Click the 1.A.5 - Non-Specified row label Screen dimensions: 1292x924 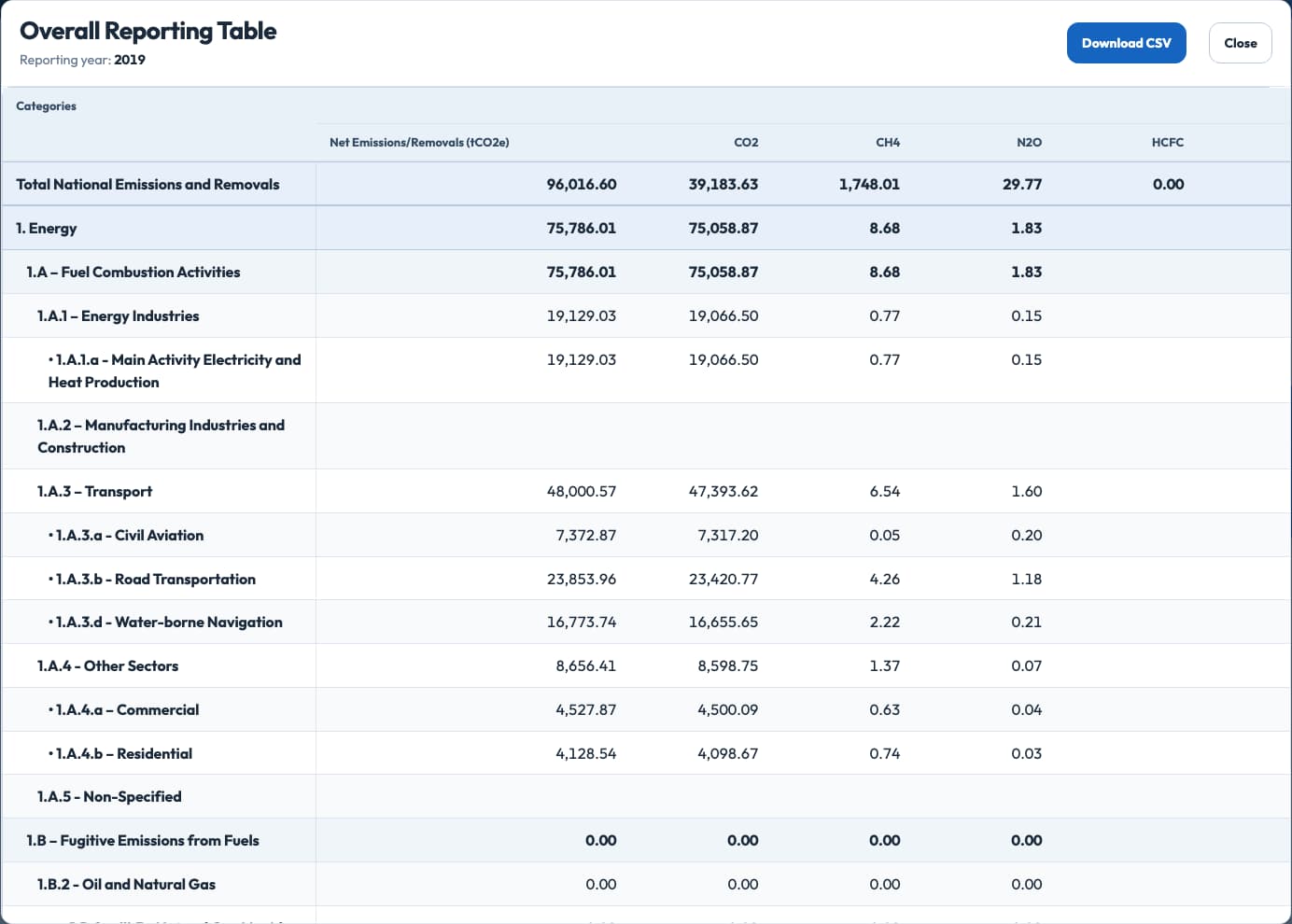[x=109, y=796]
